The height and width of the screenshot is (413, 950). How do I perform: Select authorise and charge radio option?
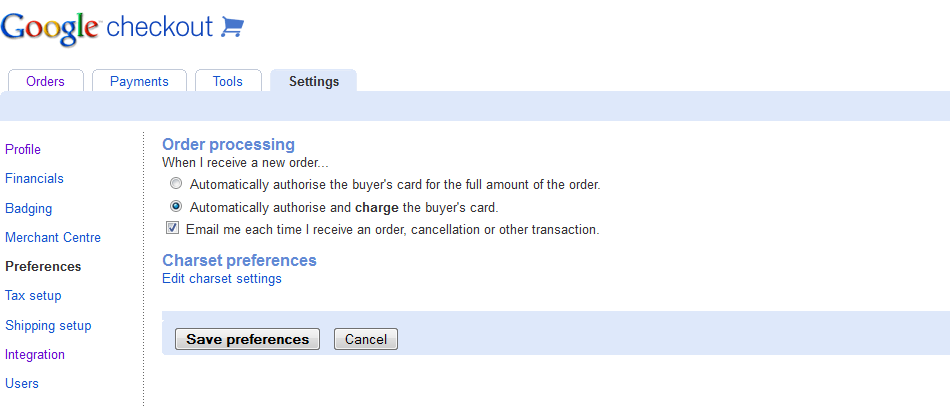[176, 207]
